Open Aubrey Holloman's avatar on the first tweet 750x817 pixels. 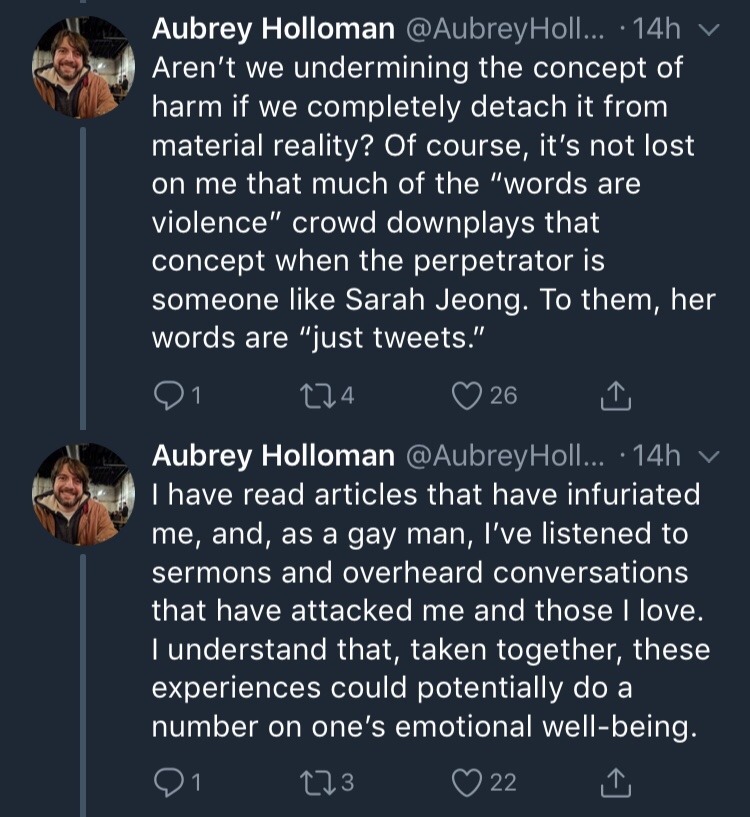[83, 68]
